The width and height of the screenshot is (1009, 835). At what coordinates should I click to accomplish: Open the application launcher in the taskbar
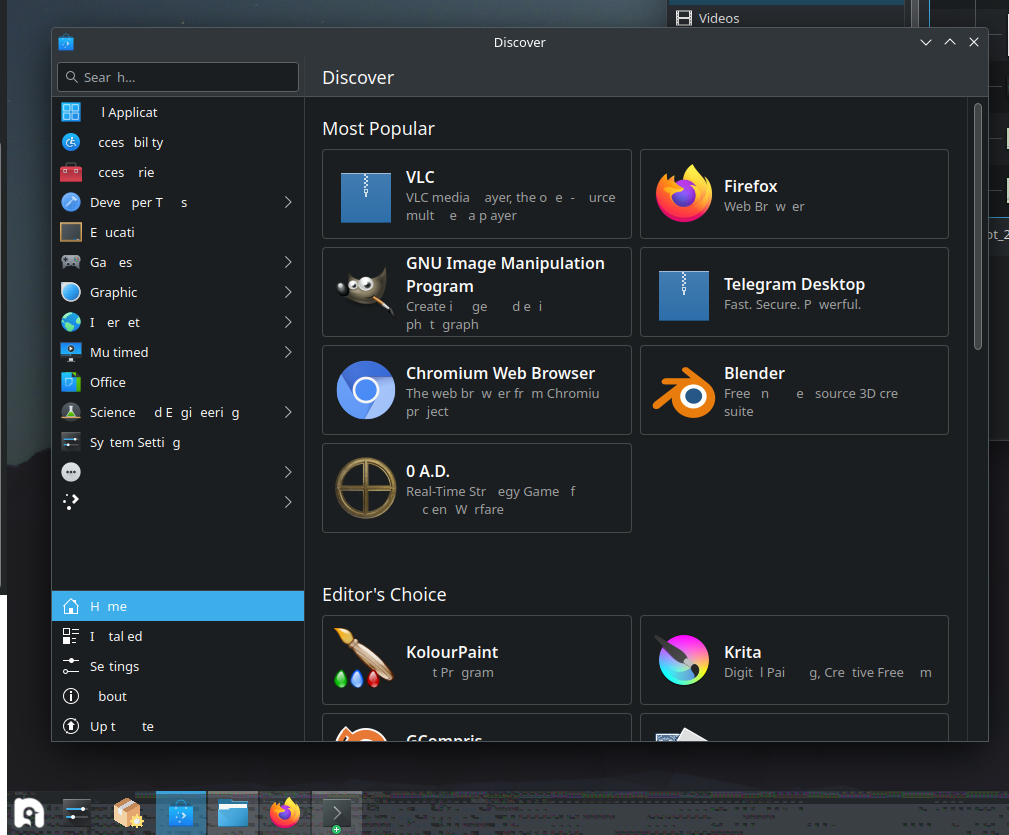pos(29,812)
